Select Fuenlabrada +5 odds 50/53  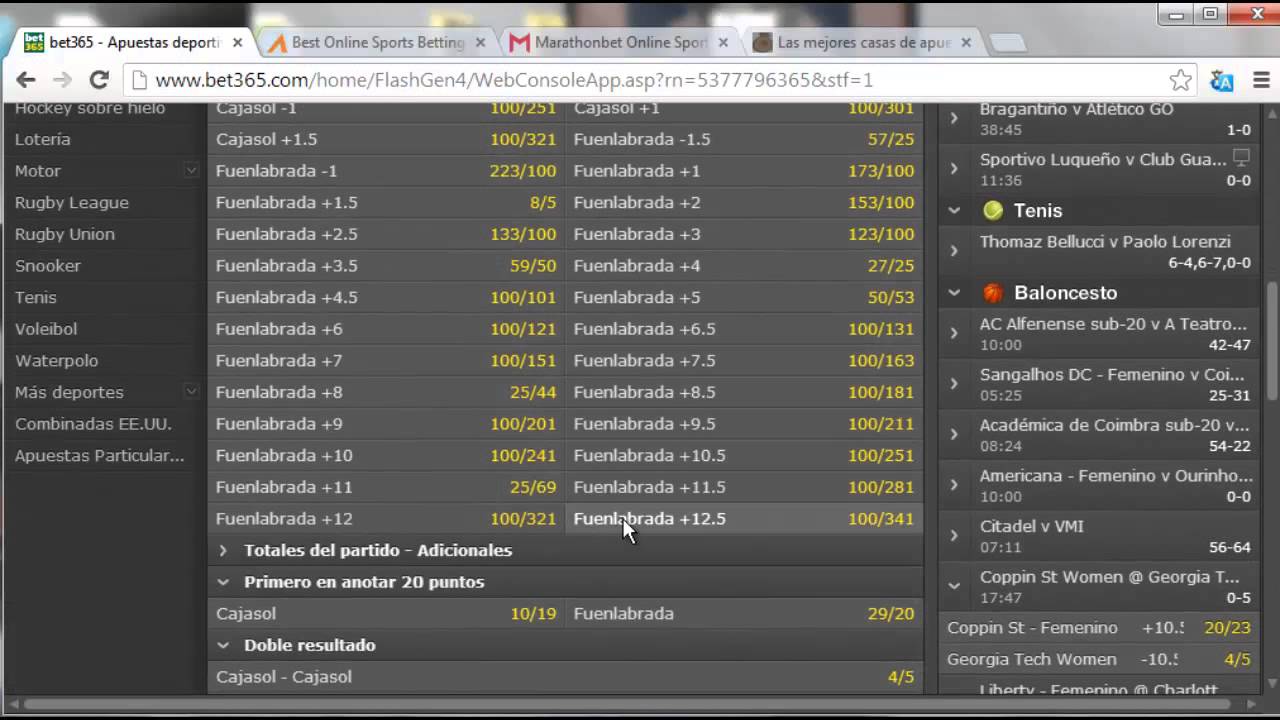744,297
